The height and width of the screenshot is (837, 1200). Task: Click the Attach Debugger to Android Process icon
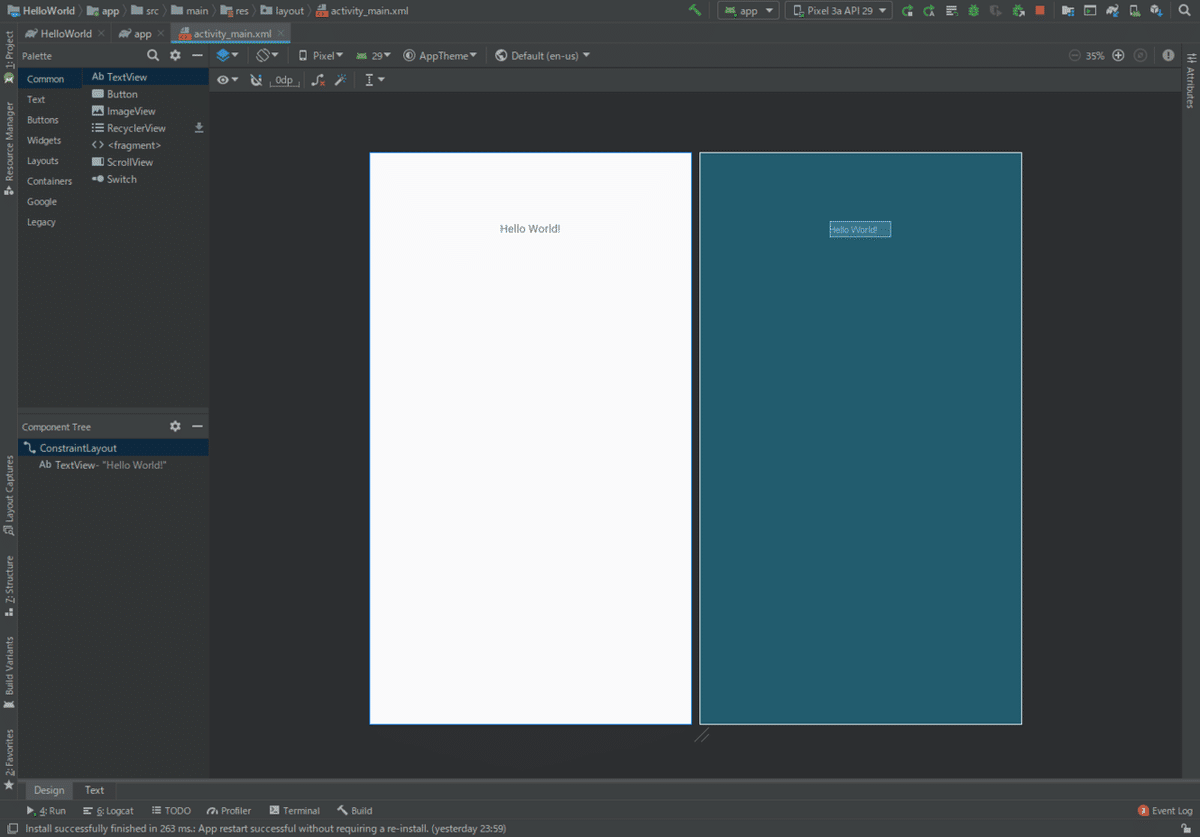click(1017, 11)
